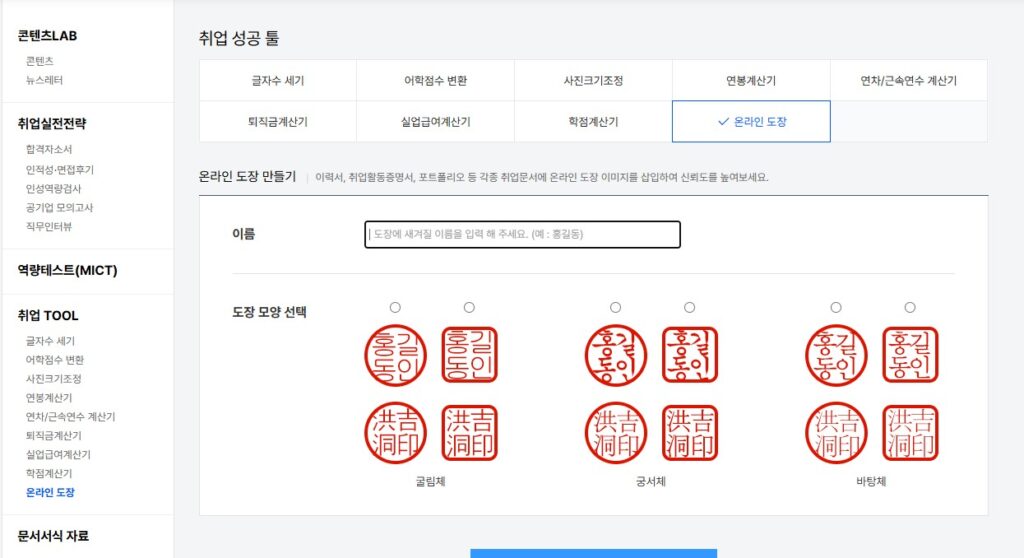Click the round 홍길동인 바탕체 stamp image

pos(837,355)
